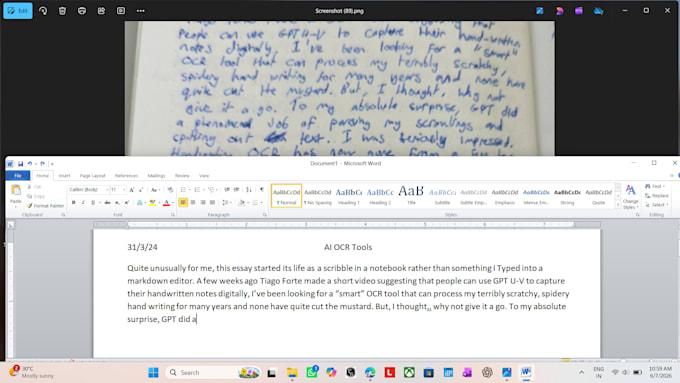Click the Paste clipboard icon
Screen dimensions: 680x383
16,190
